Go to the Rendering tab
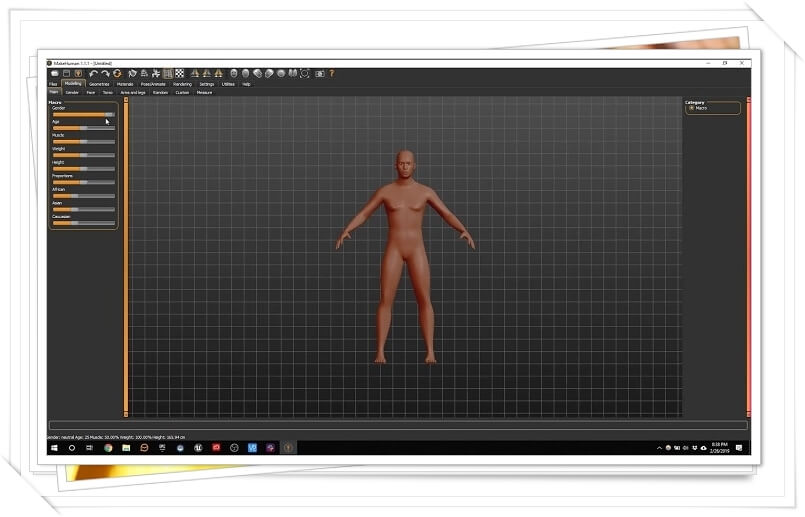The width and height of the screenshot is (805, 517). tap(182, 84)
